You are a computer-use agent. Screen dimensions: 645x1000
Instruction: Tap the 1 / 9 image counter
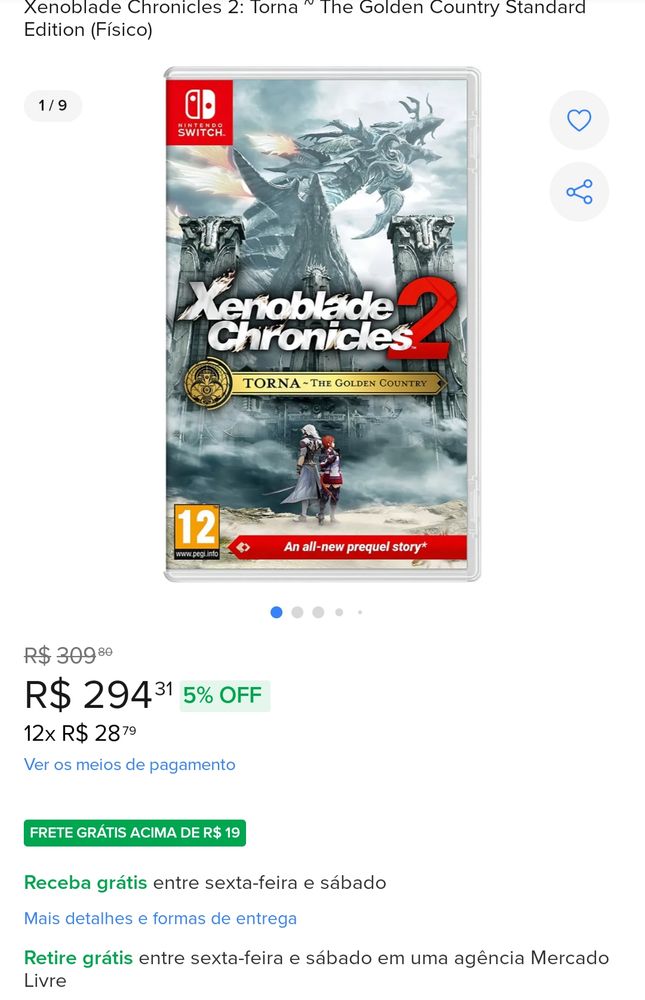click(53, 105)
